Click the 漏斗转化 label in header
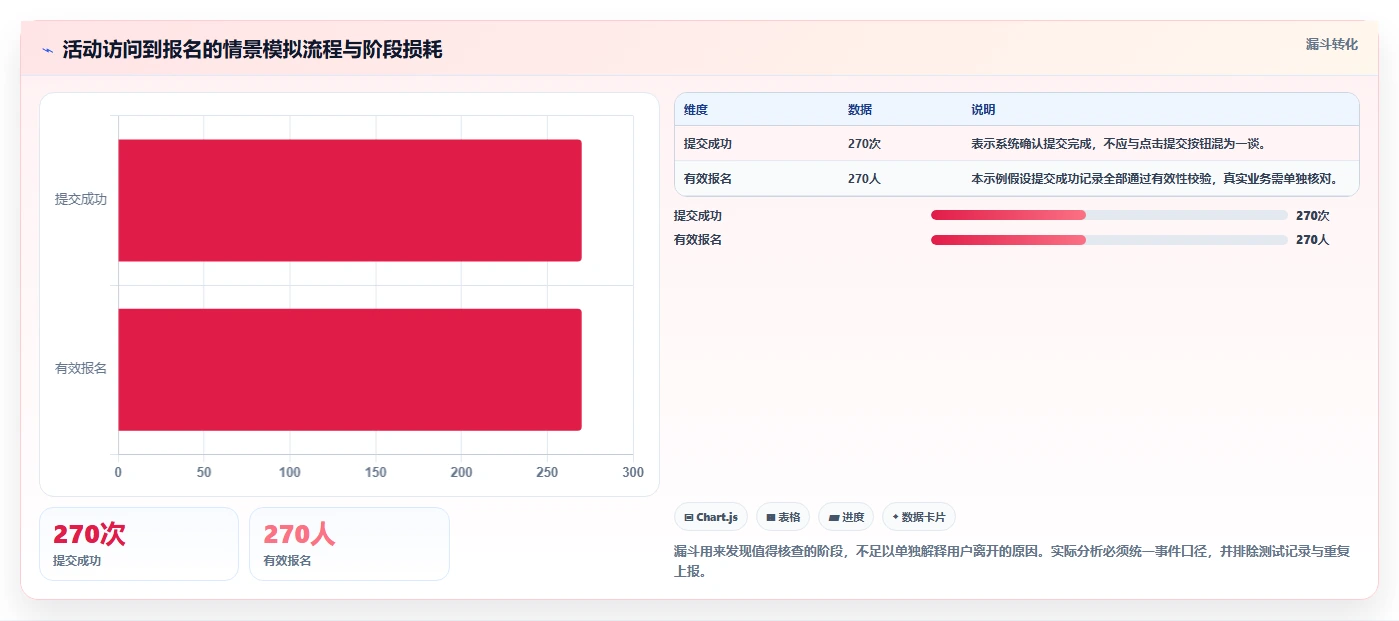The width and height of the screenshot is (1399, 621). point(1331,44)
